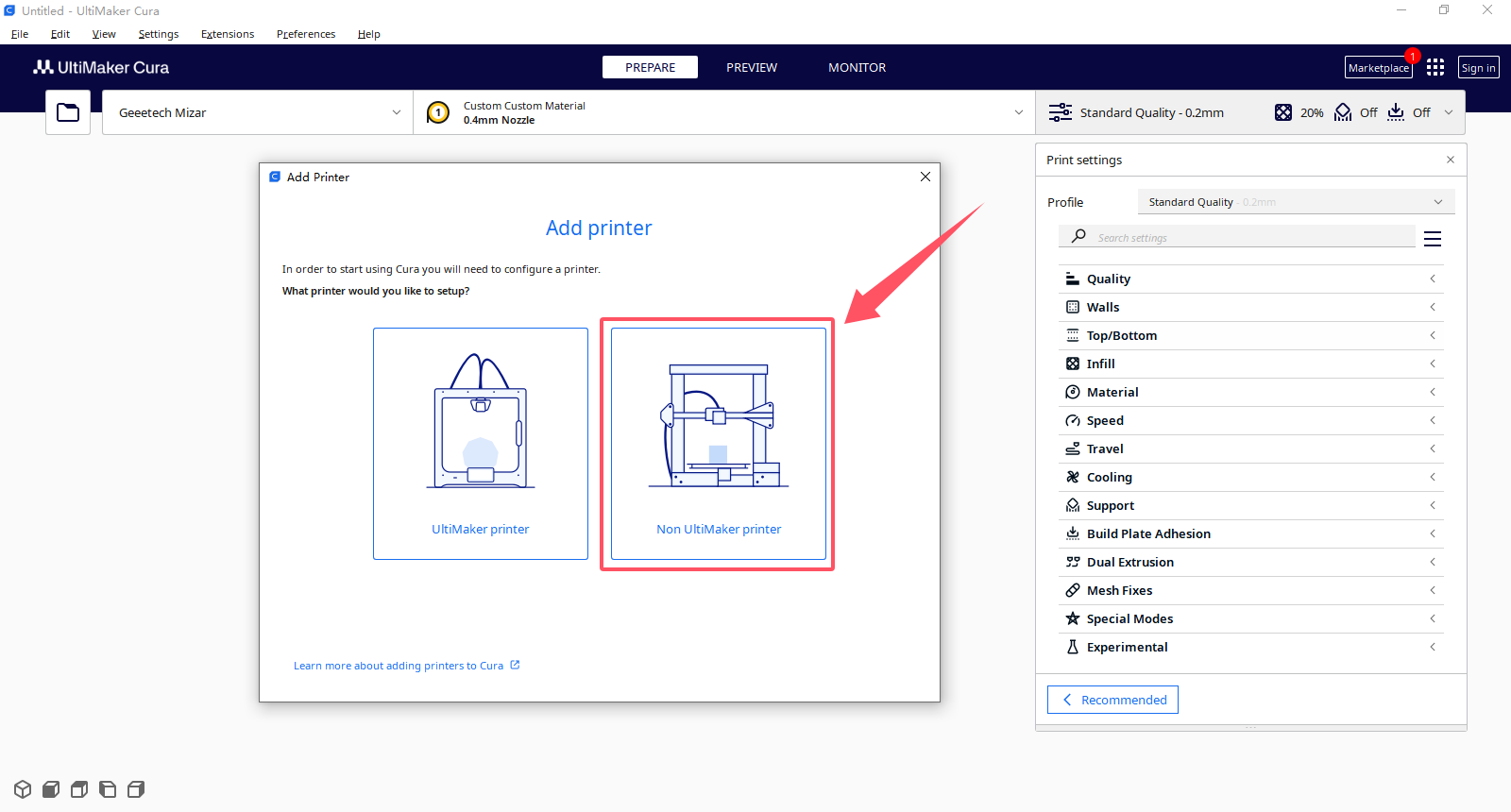The height and width of the screenshot is (812, 1511).
Task: Click the Support category icon
Action: (1073, 505)
